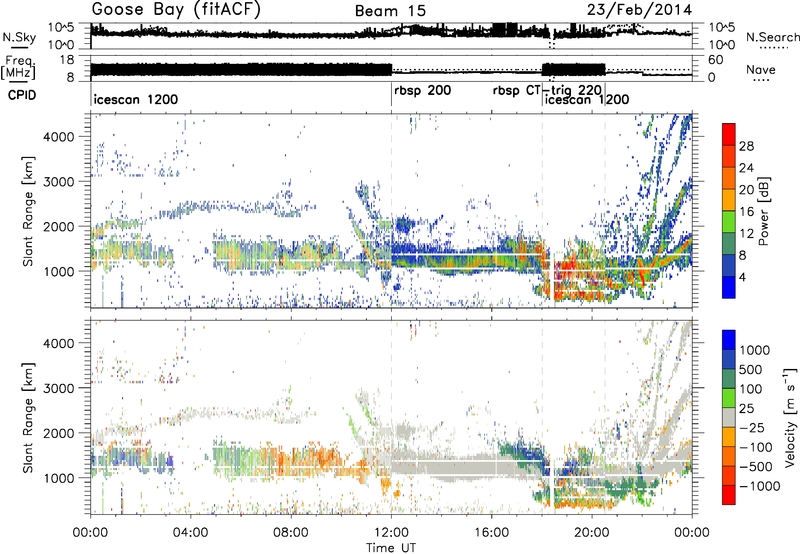This screenshot has width=800, height=554.
Task: Click the gray band in Velocity color bar
Action: 729,417
